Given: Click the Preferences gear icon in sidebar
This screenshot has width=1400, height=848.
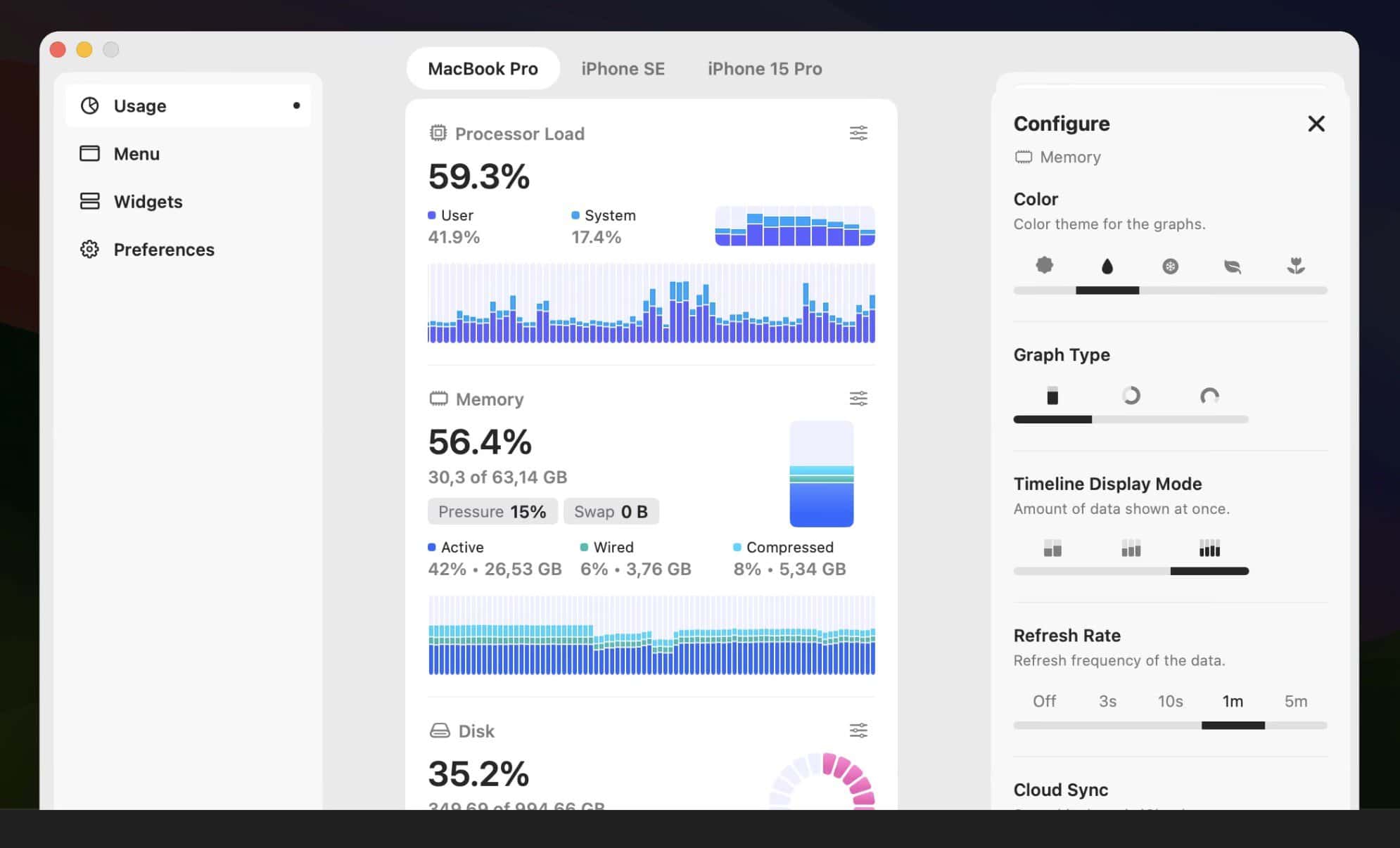Looking at the screenshot, I should 89,249.
